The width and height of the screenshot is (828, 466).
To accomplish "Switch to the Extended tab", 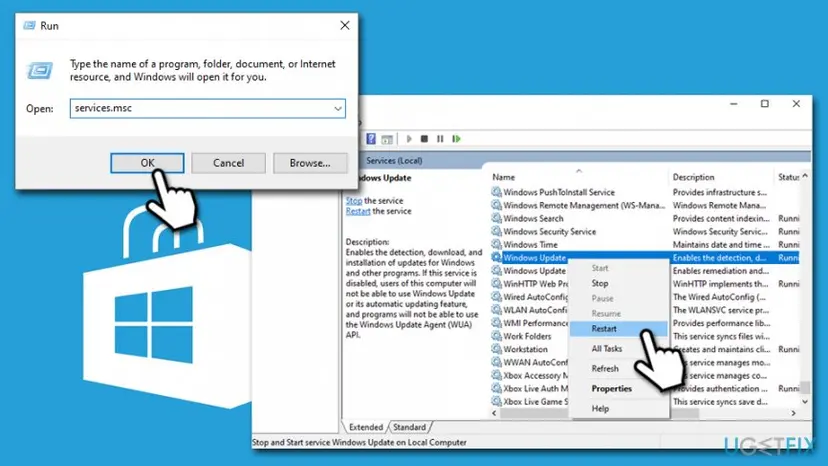I will pyautogui.click(x=365, y=427).
